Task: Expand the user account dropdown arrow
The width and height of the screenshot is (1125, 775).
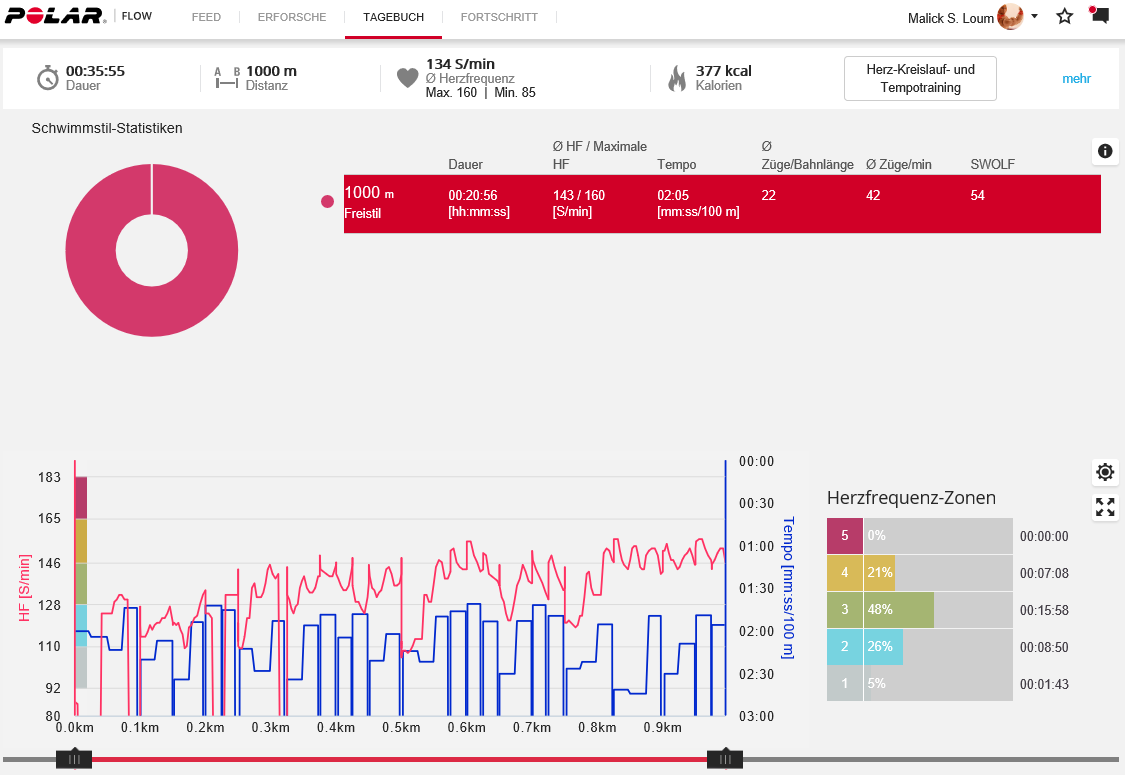Action: [x=1034, y=17]
